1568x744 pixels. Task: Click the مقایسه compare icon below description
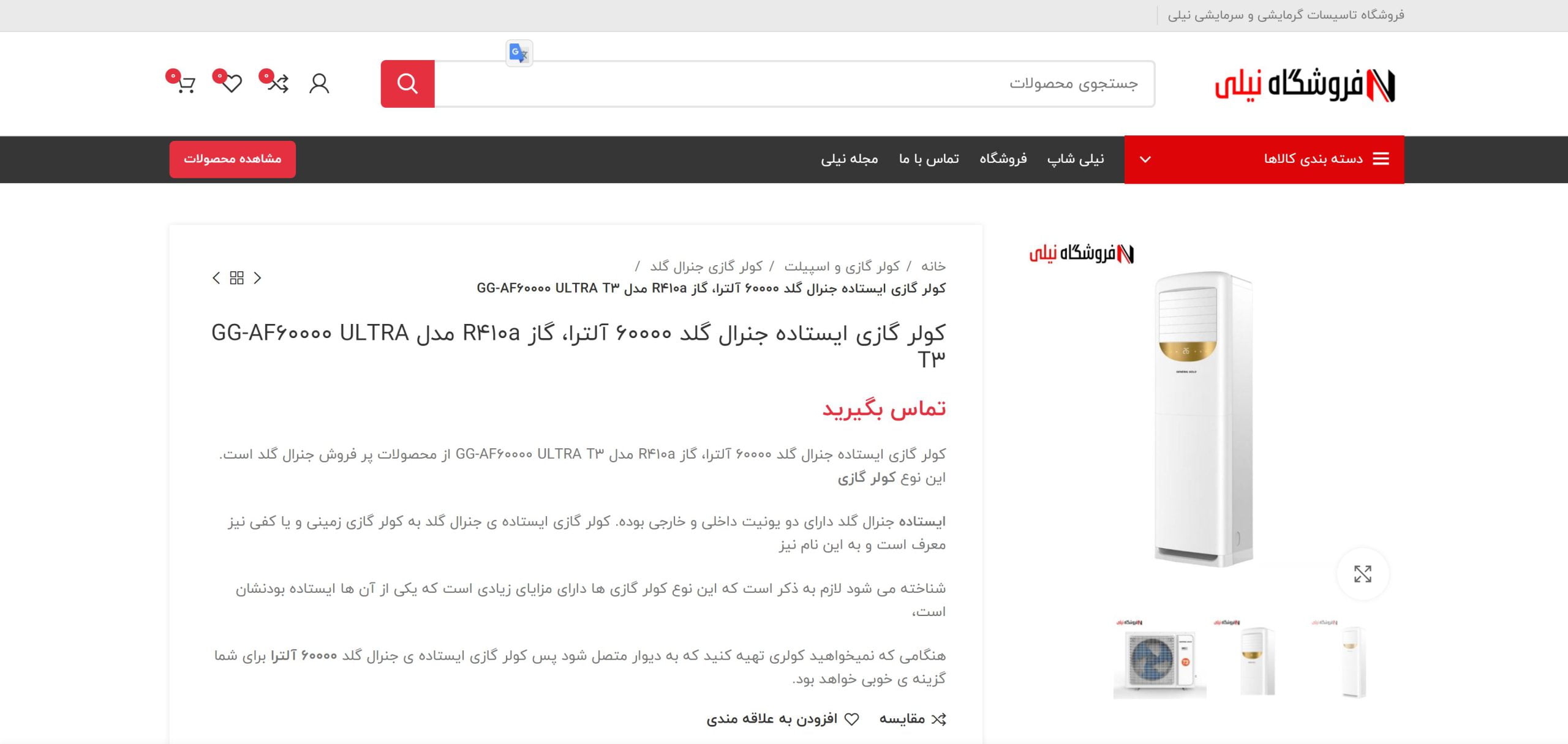pyautogui.click(x=939, y=719)
